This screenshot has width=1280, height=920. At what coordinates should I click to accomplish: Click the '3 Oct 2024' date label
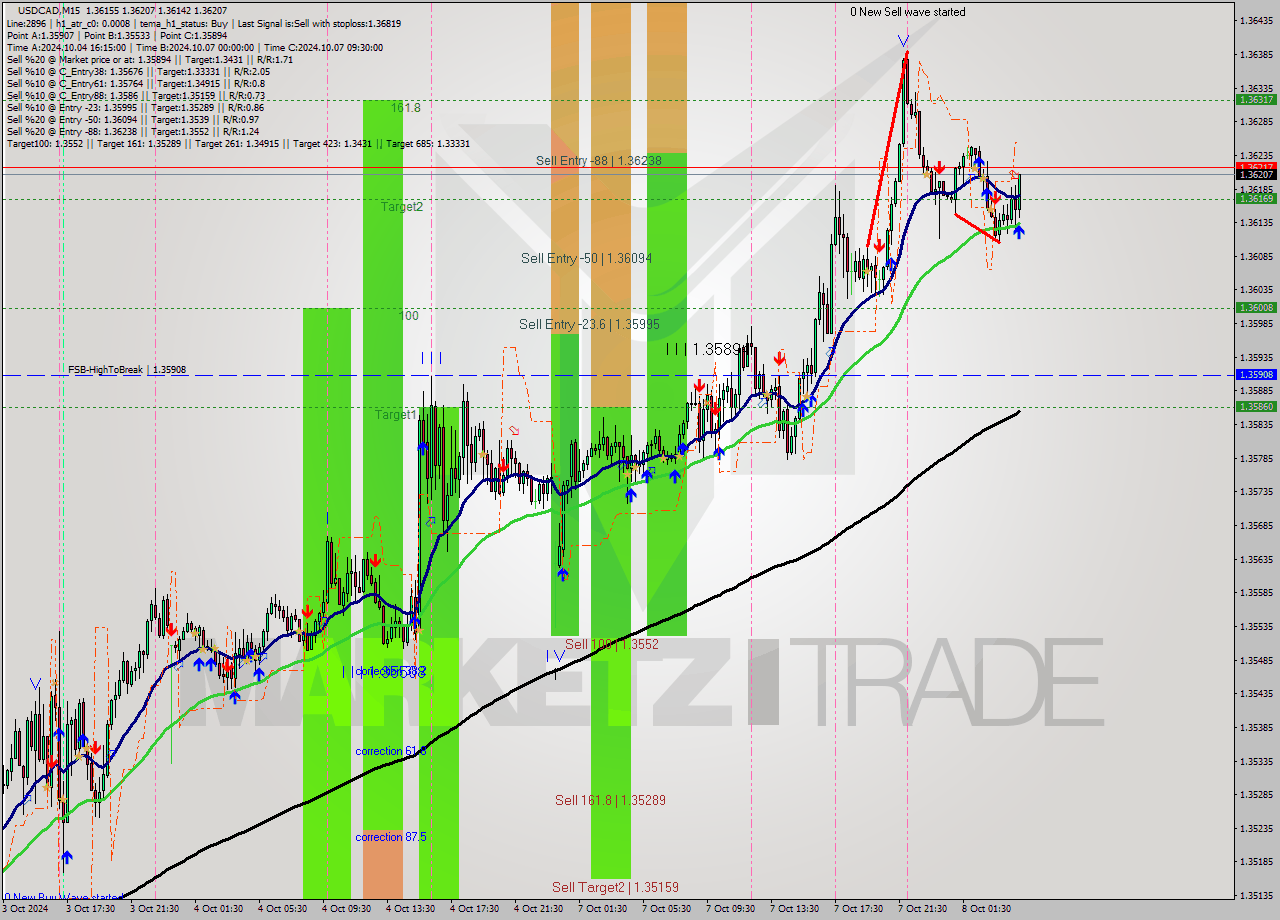[27, 909]
